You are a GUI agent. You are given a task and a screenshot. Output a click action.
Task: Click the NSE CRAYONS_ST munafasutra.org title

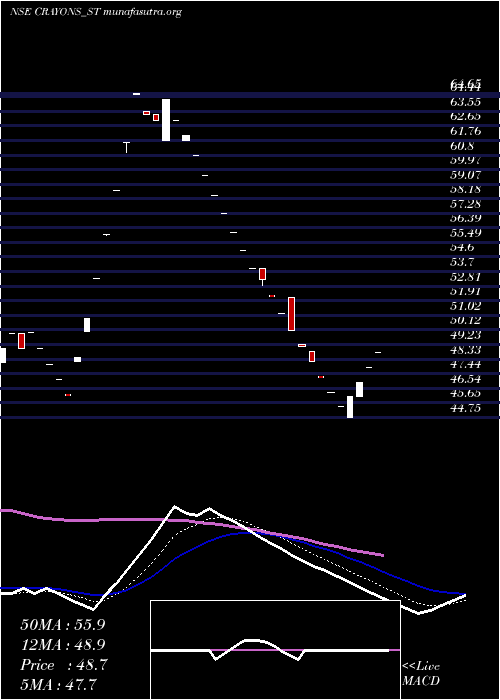(x=96, y=12)
